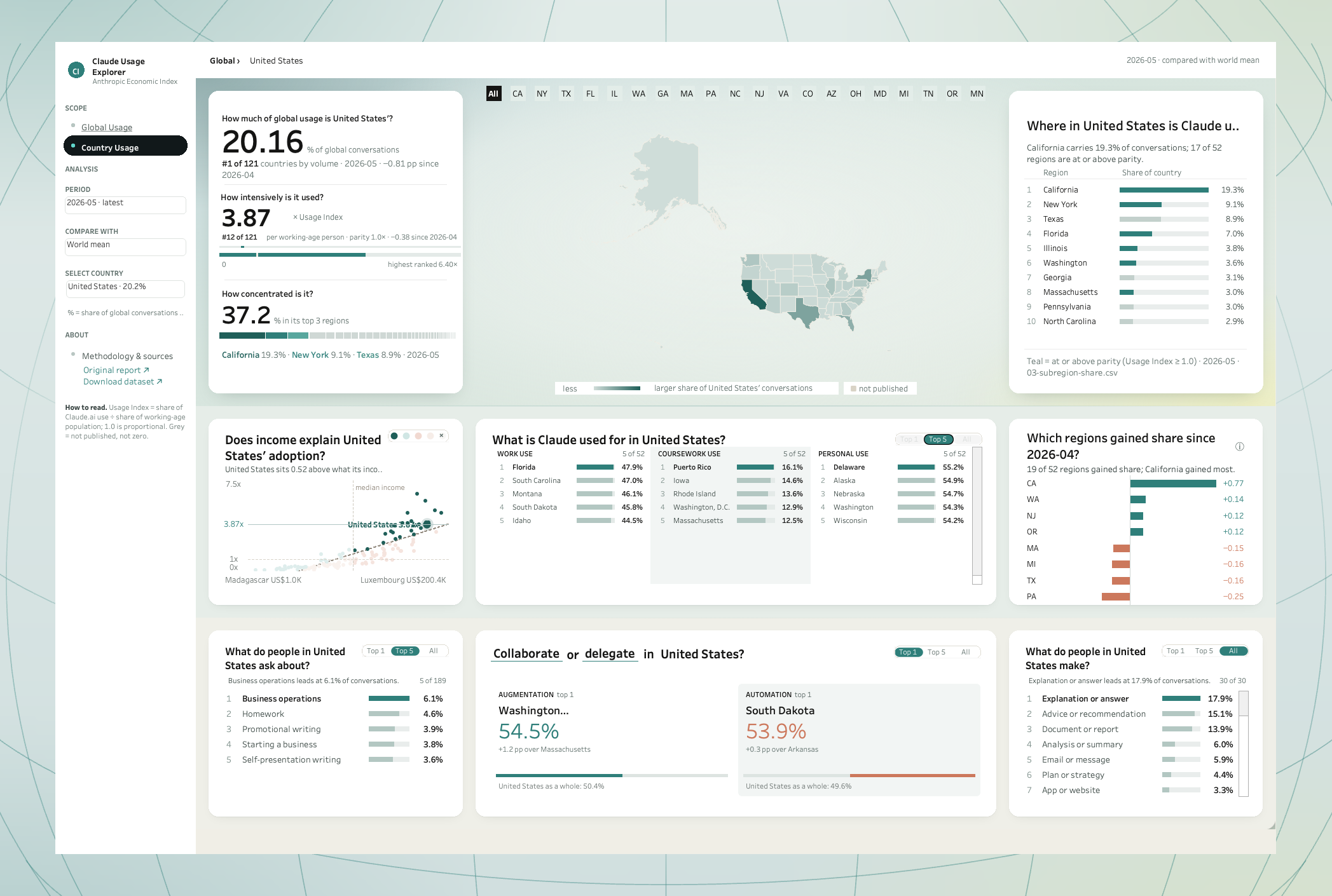Click the Explanation or answer row
The width and height of the screenshot is (1332, 896).
pyautogui.click(x=1130, y=698)
